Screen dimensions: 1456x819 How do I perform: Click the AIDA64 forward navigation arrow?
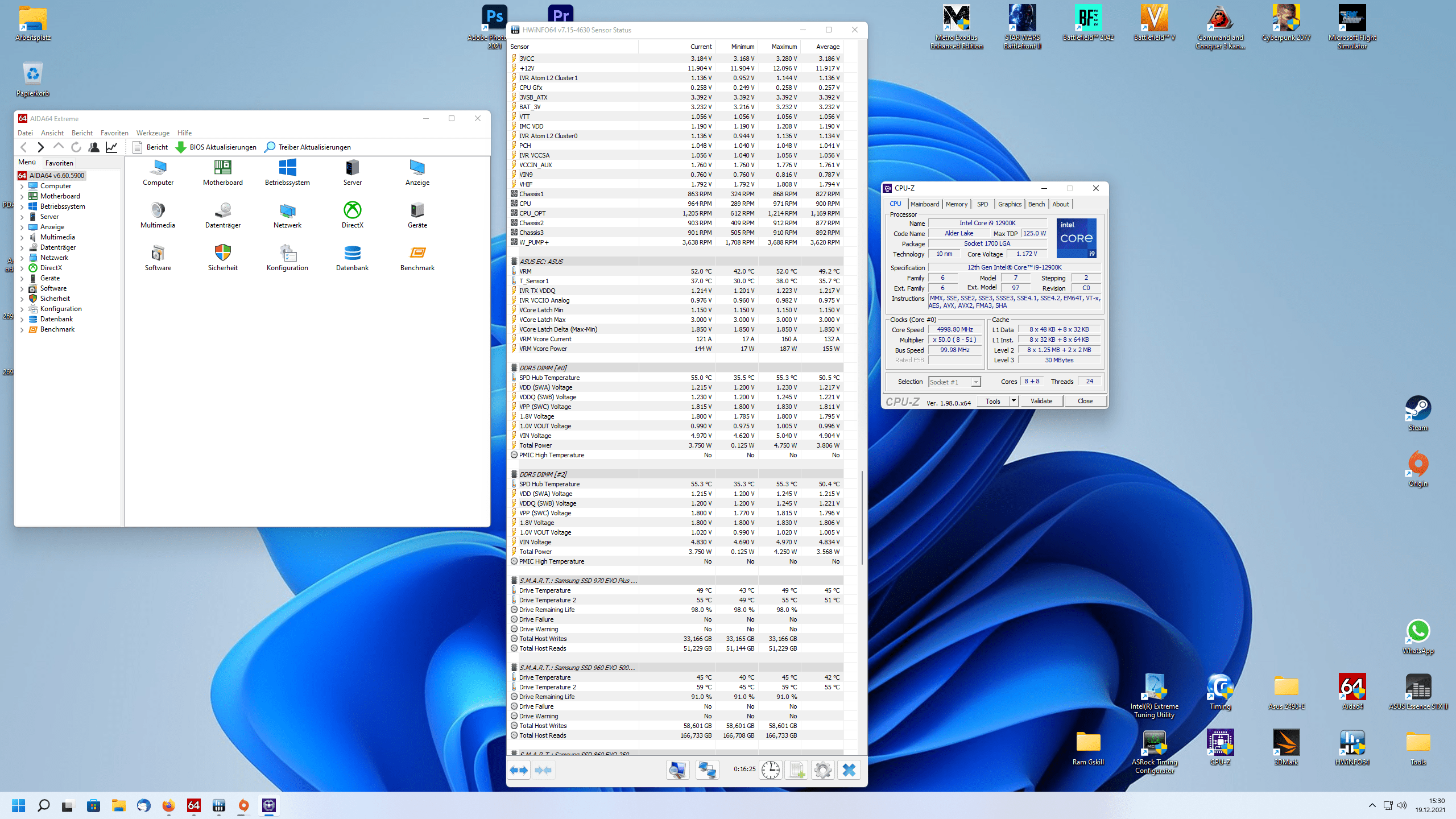pyautogui.click(x=40, y=147)
